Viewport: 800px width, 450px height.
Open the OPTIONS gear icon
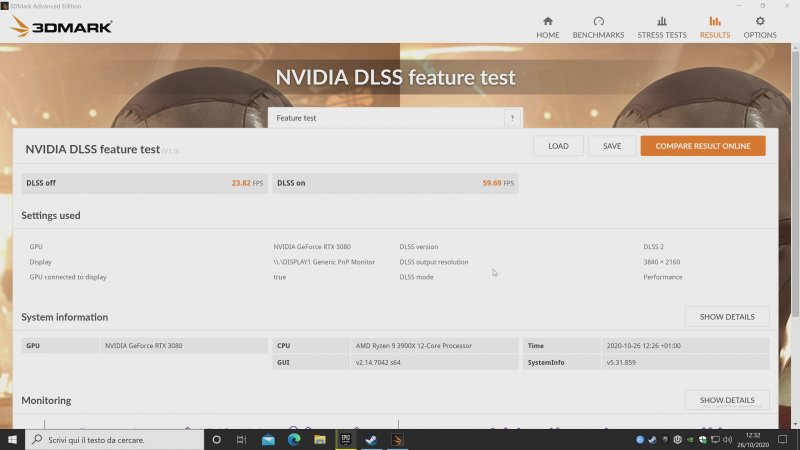760,21
